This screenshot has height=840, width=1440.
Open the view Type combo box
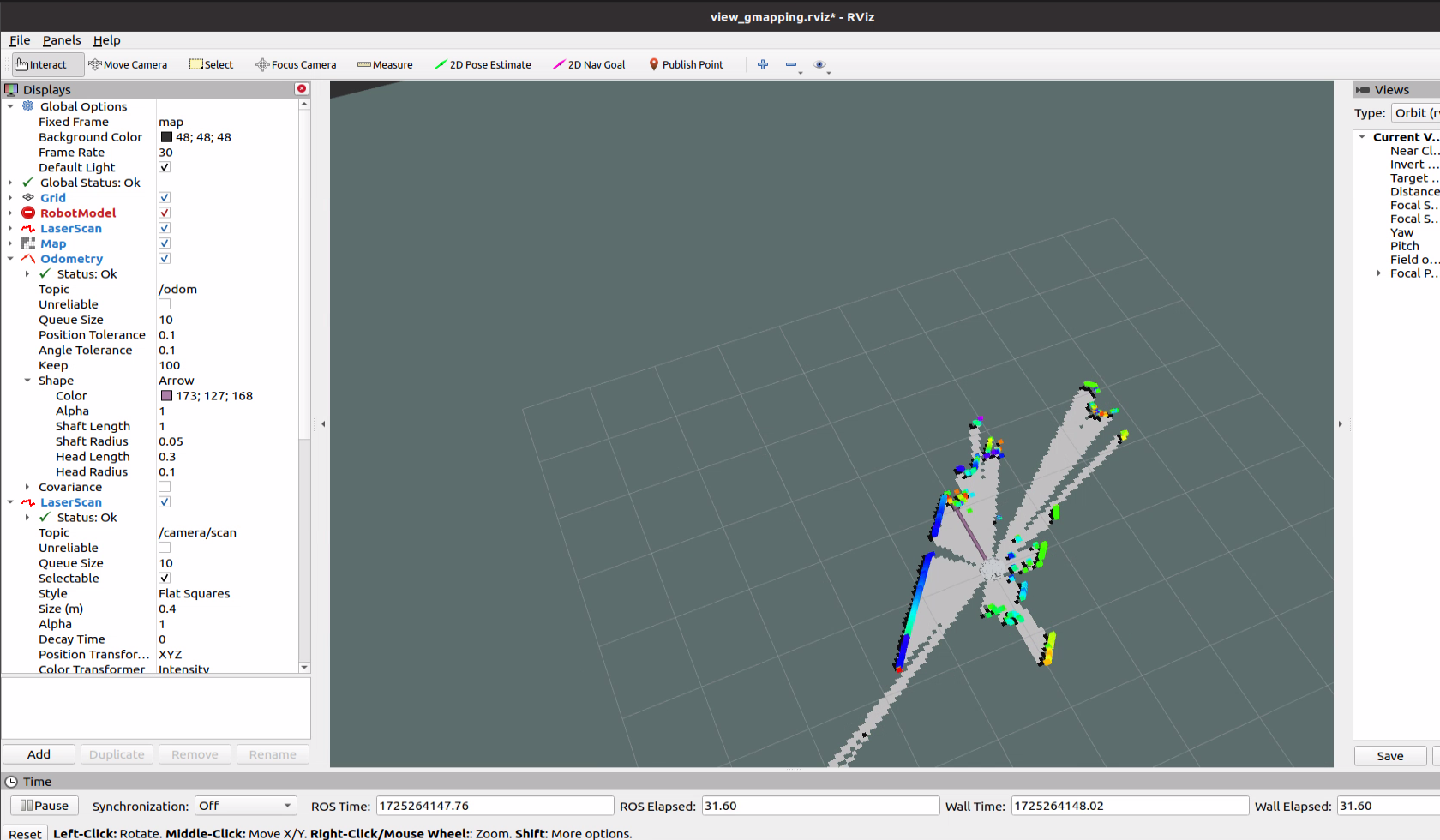pos(1415,113)
